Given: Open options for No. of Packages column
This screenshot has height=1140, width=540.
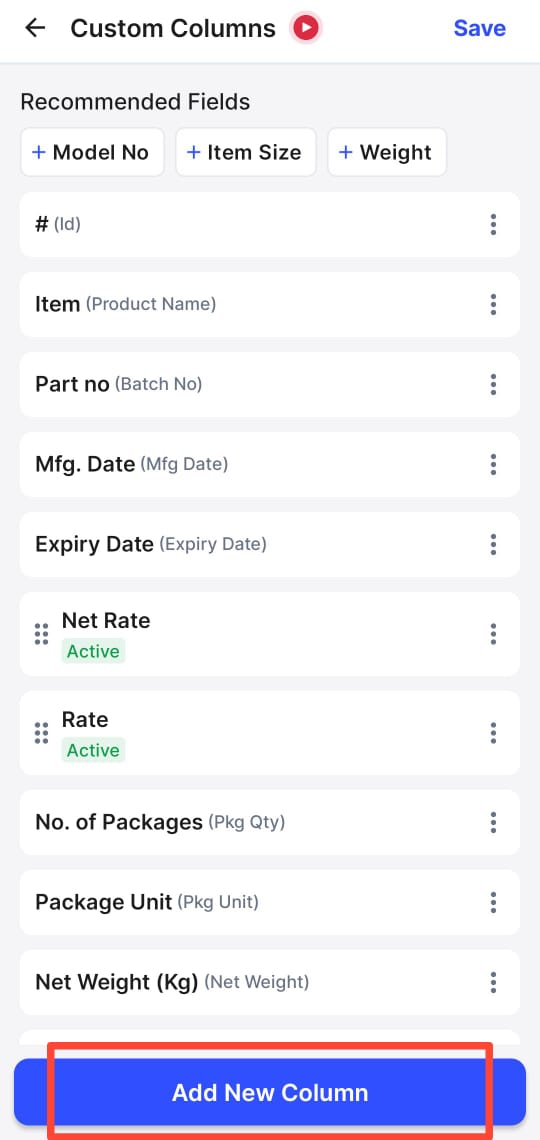Looking at the screenshot, I should point(493,822).
